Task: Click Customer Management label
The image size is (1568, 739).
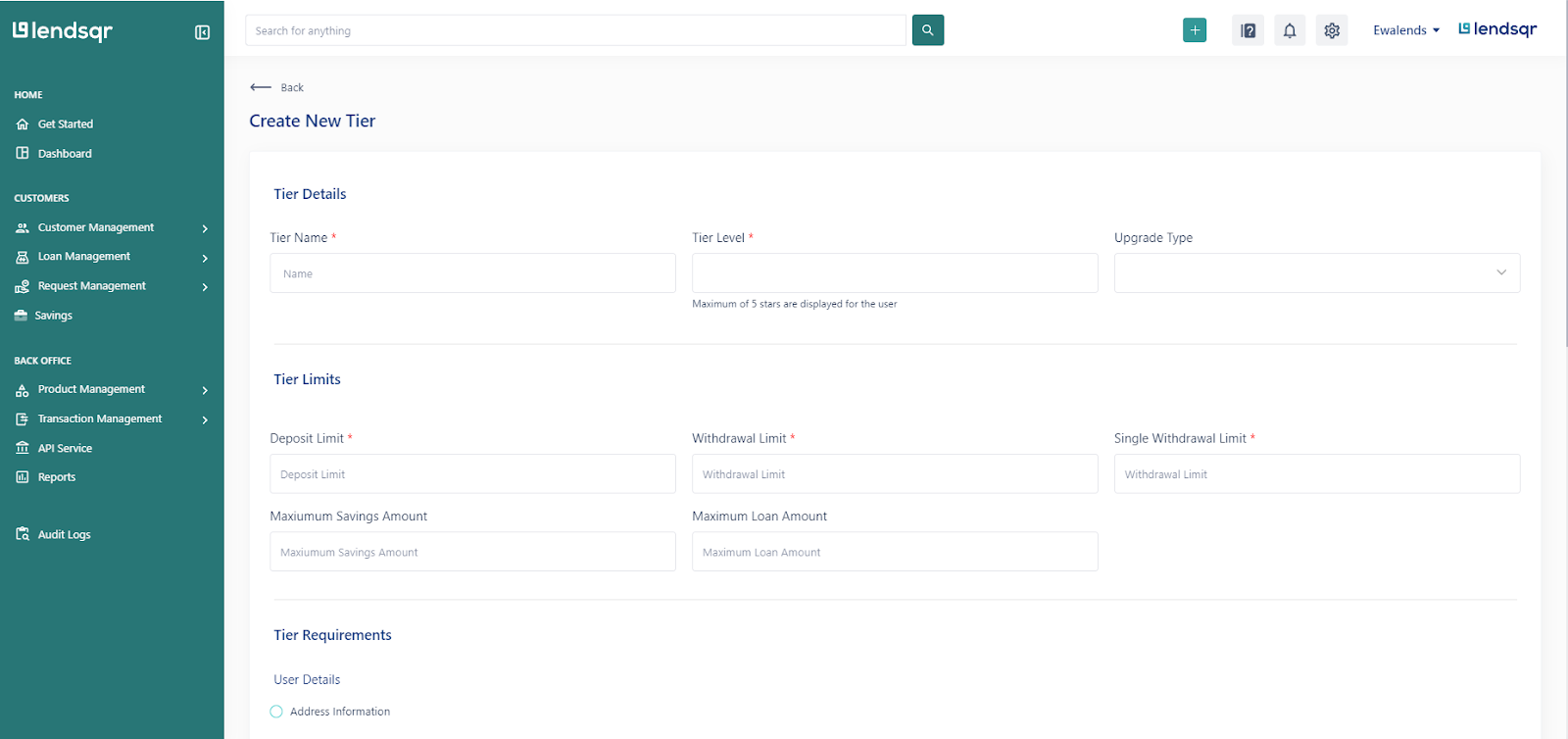Action: tap(96, 227)
